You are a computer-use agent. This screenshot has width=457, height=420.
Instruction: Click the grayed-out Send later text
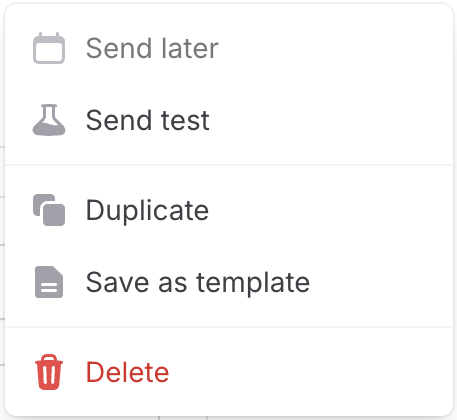pos(152,48)
